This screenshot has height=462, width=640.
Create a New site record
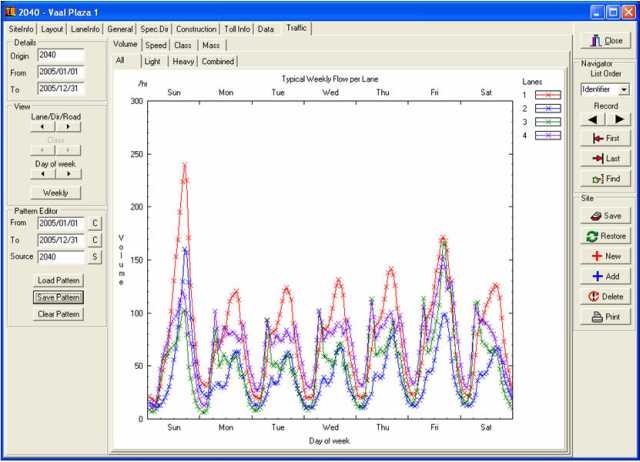(606, 256)
